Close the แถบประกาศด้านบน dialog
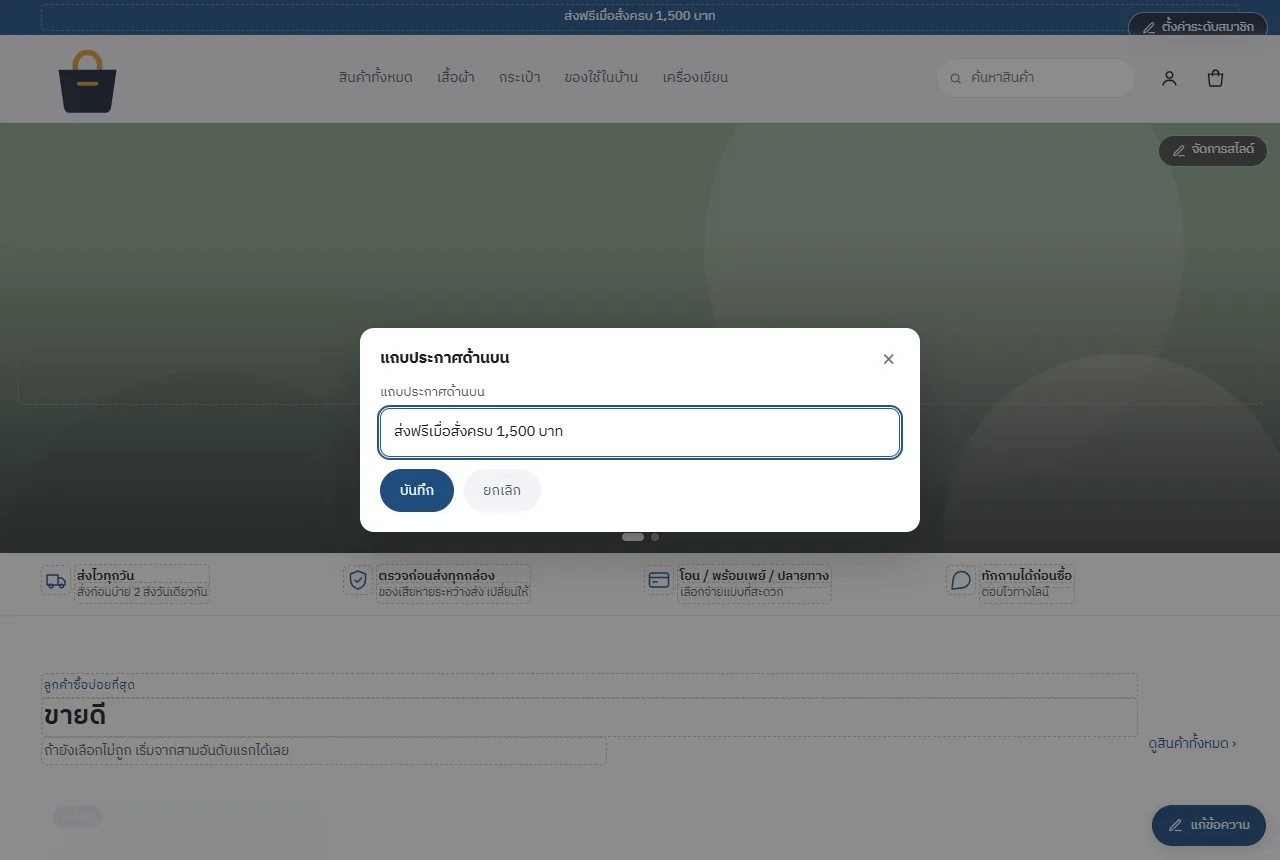The width and height of the screenshot is (1280, 860). click(x=888, y=359)
